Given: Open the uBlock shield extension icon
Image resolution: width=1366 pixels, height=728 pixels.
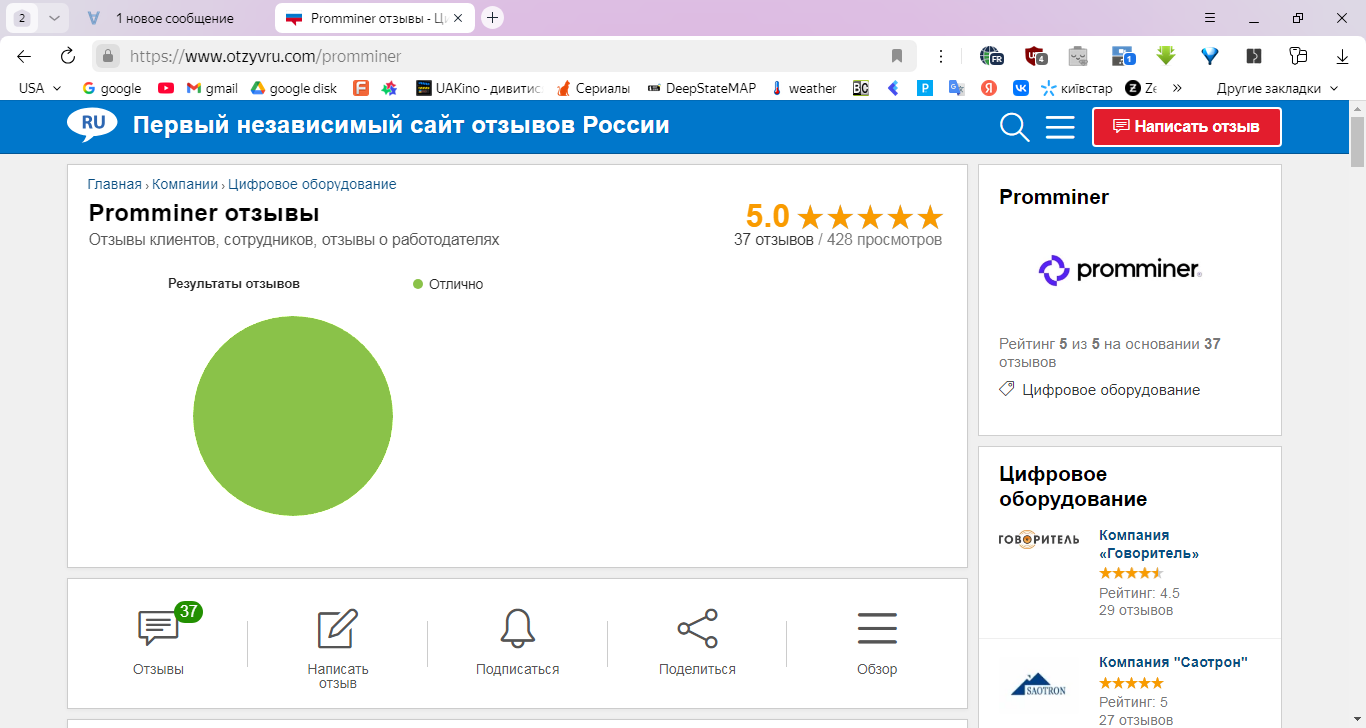Looking at the screenshot, I should (1035, 56).
